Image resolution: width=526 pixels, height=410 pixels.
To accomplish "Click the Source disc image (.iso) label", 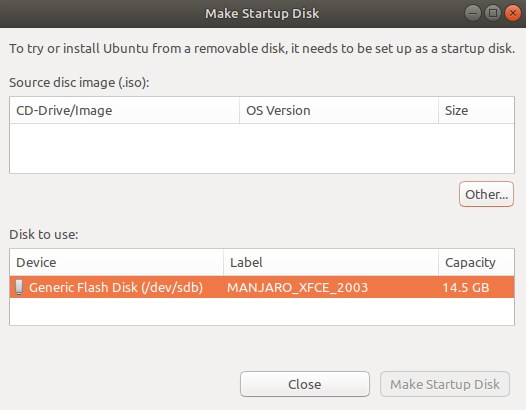I will [x=79, y=83].
